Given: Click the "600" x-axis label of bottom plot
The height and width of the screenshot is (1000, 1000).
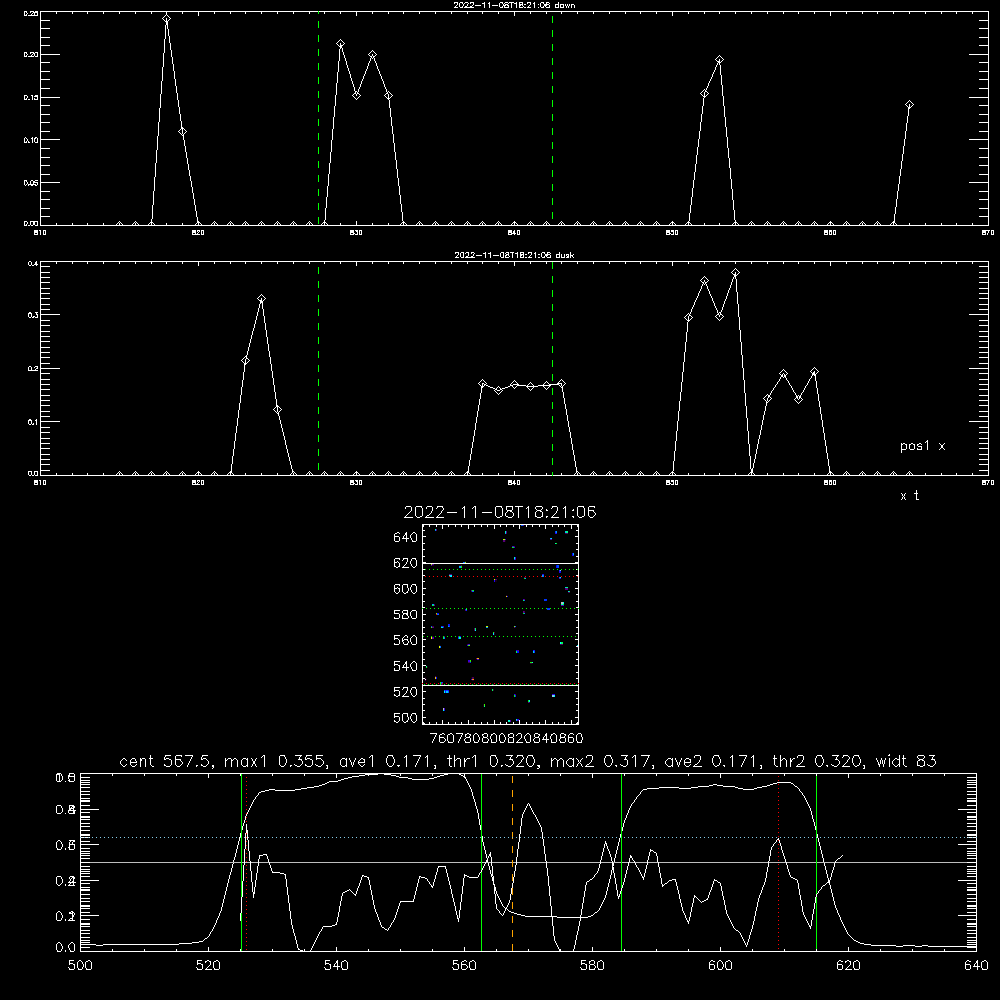Looking at the screenshot, I should click(721, 966).
